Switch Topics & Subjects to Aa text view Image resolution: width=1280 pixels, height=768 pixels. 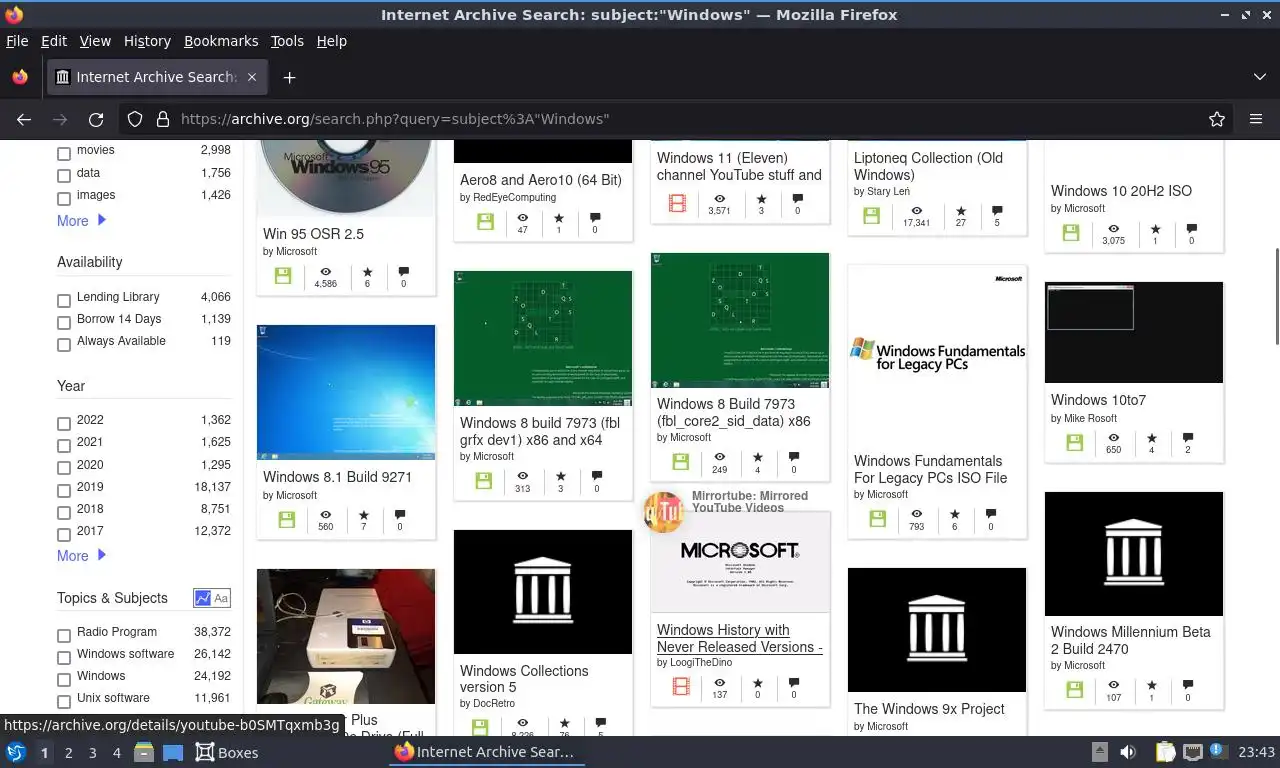[221, 598]
